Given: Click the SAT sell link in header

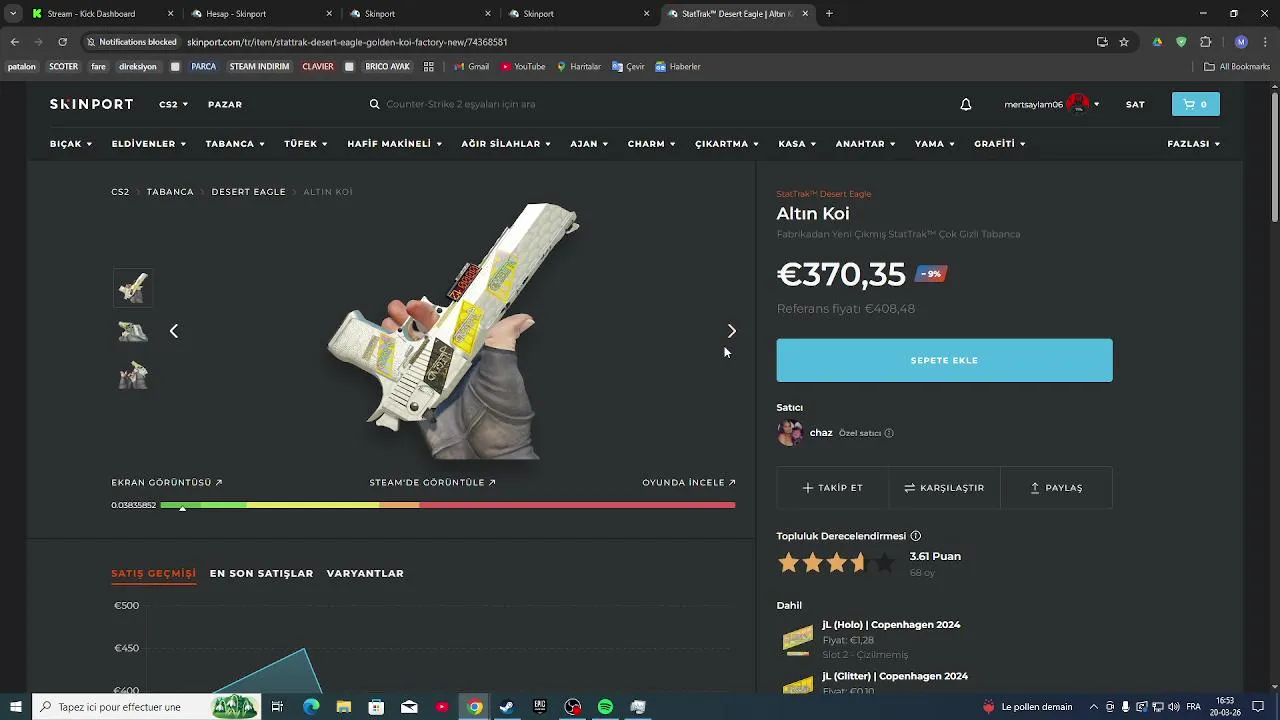Looking at the screenshot, I should 1135,104.
